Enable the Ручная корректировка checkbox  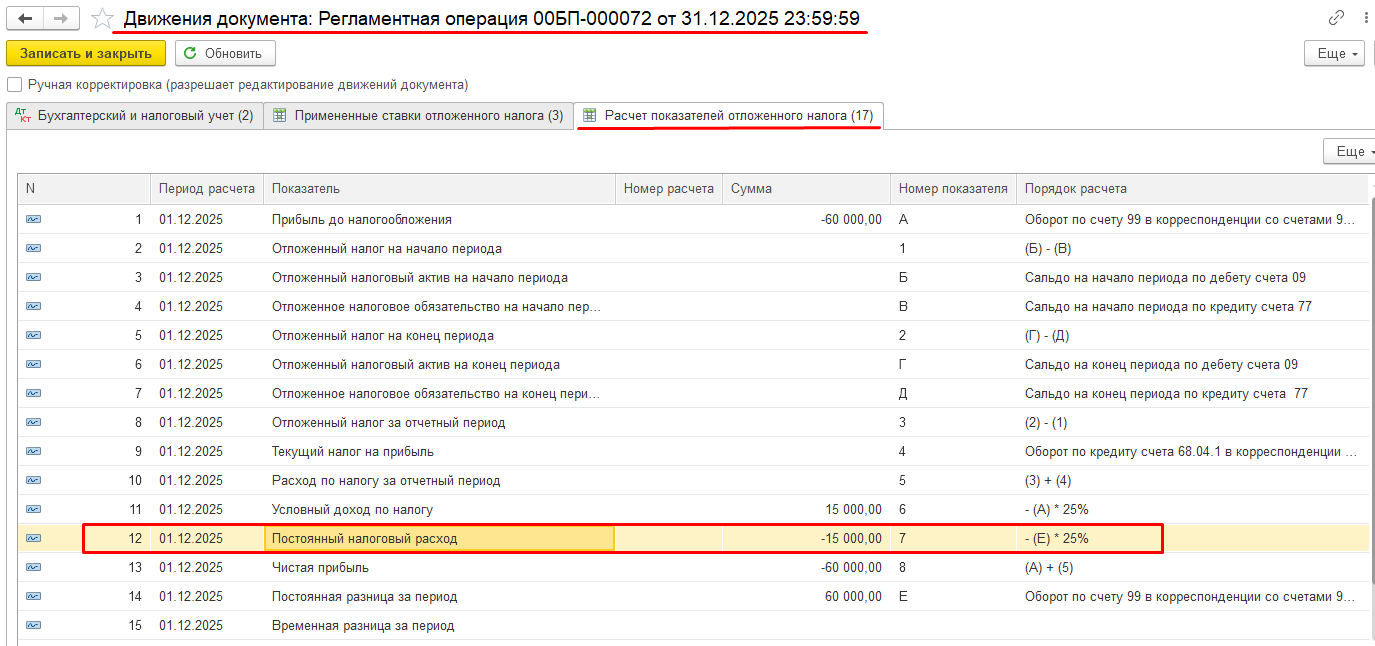(15, 85)
